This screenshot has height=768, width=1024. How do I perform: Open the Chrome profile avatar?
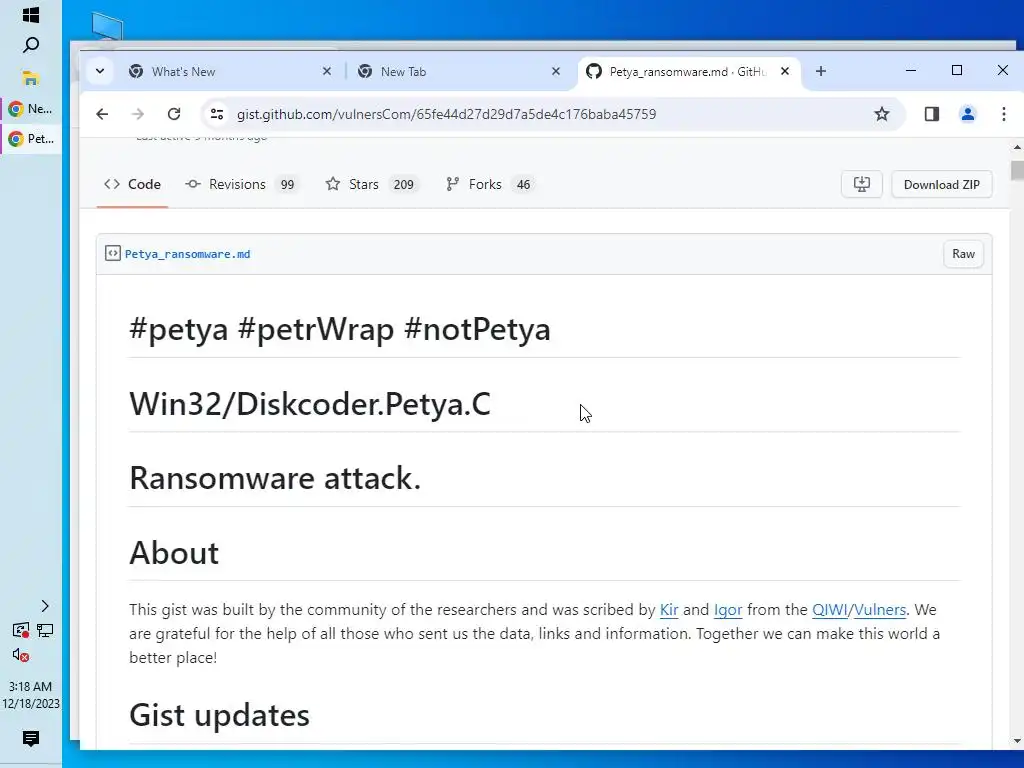[968, 114]
